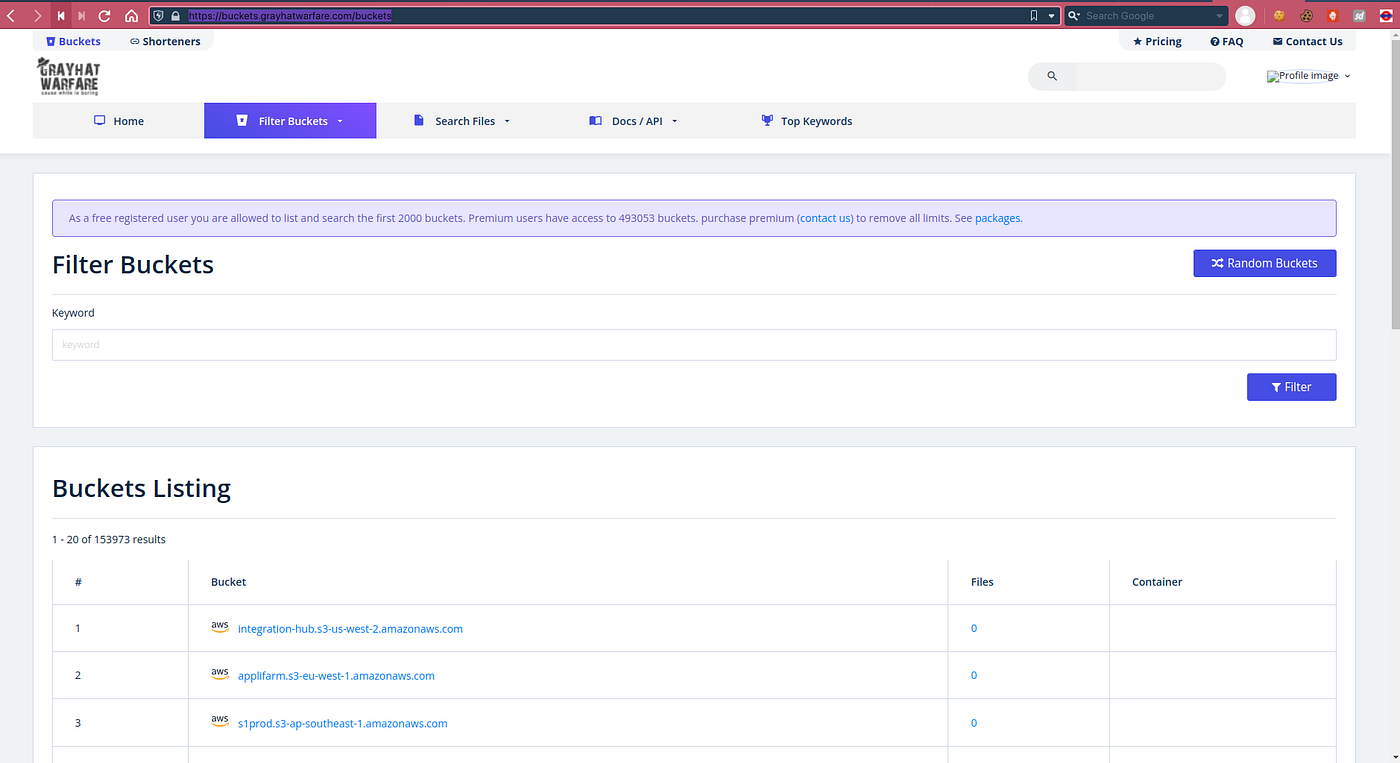The height and width of the screenshot is (763, 1400).
Task: Click the chocolate chip cookie extension icon
Action: pyautogui.click(x=1306, y=16)
